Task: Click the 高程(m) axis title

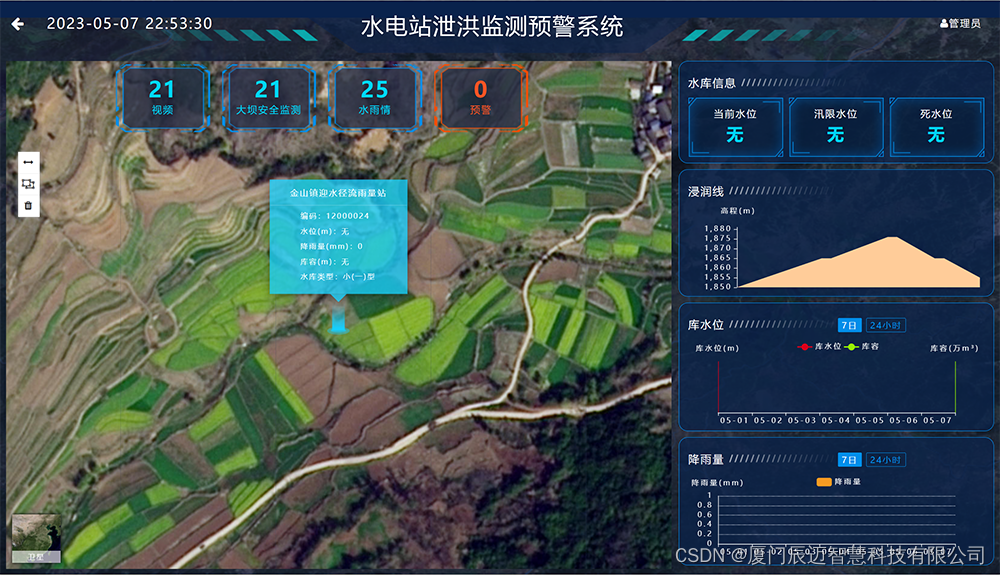Action: (737, 210)
